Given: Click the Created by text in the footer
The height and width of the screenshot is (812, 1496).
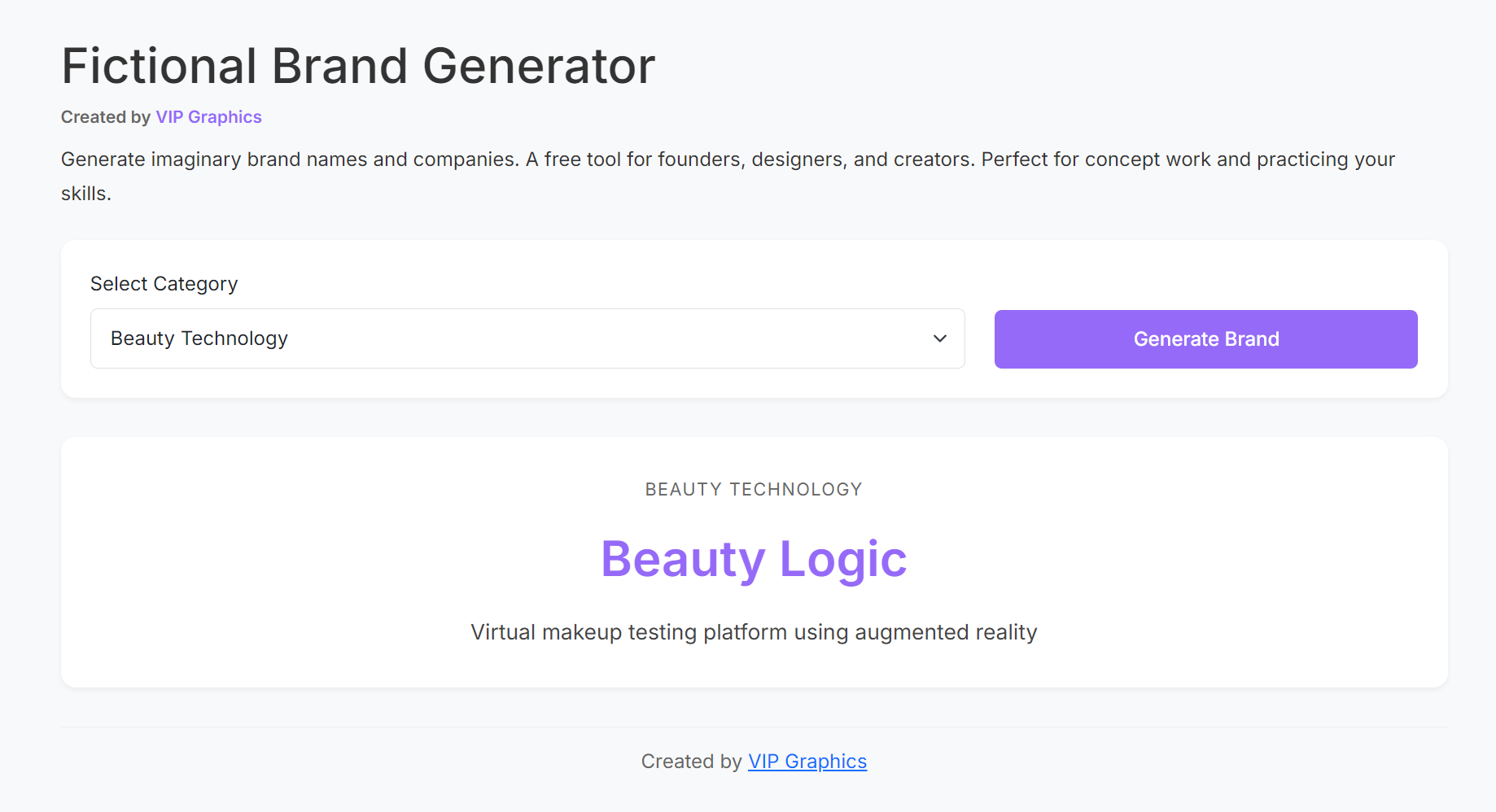Looking at the screenshot, I should click(691, 761).
